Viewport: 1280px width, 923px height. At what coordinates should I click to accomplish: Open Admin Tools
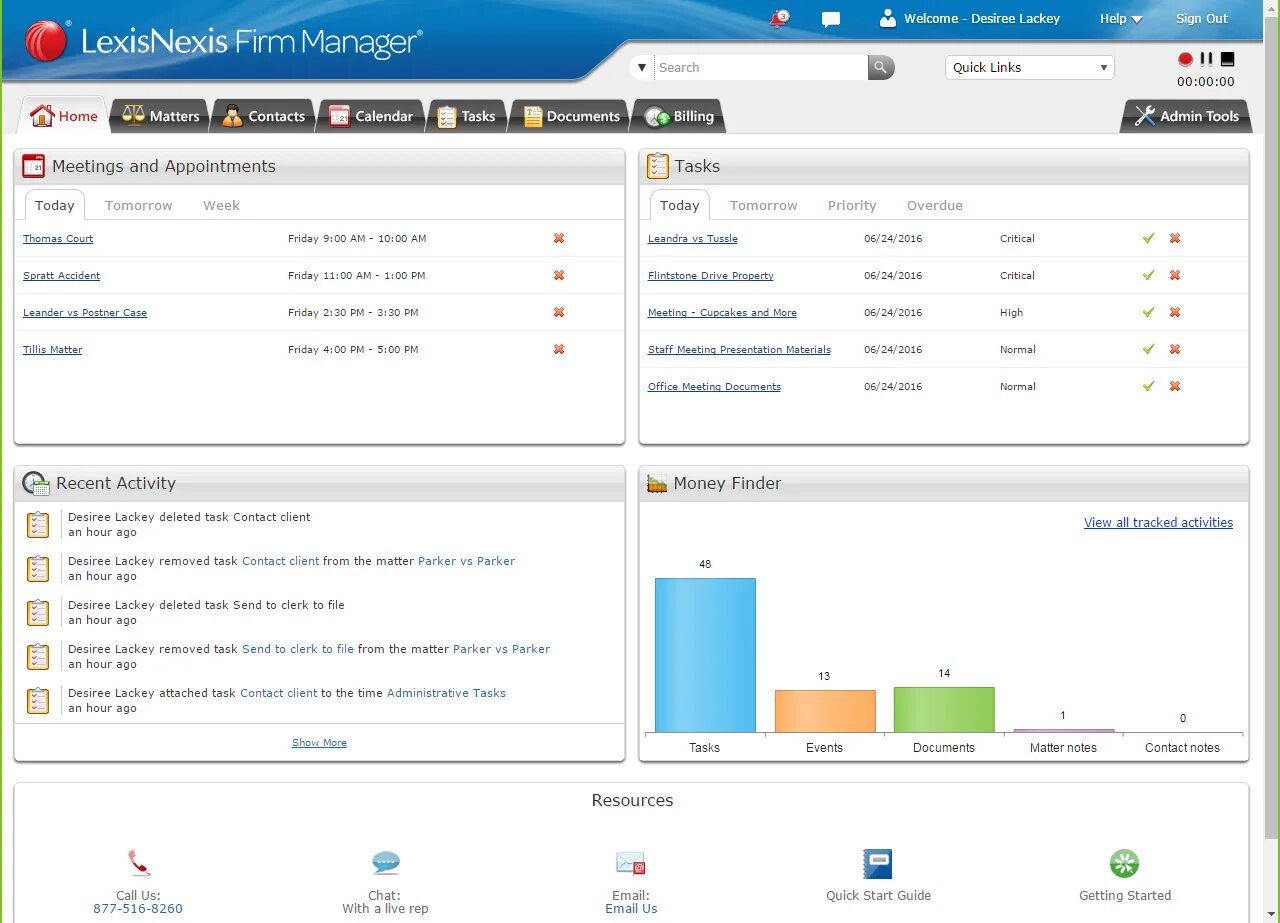point(1186,116)
